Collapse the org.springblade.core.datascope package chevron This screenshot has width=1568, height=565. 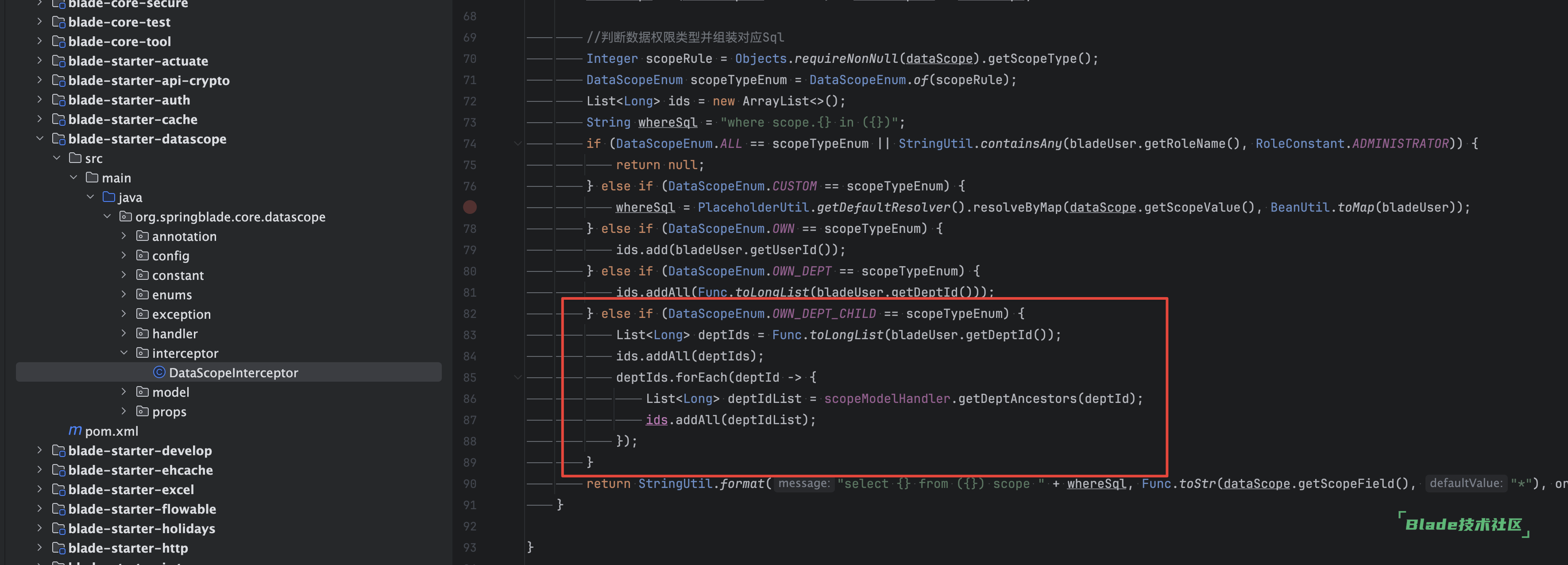(107, 217)
